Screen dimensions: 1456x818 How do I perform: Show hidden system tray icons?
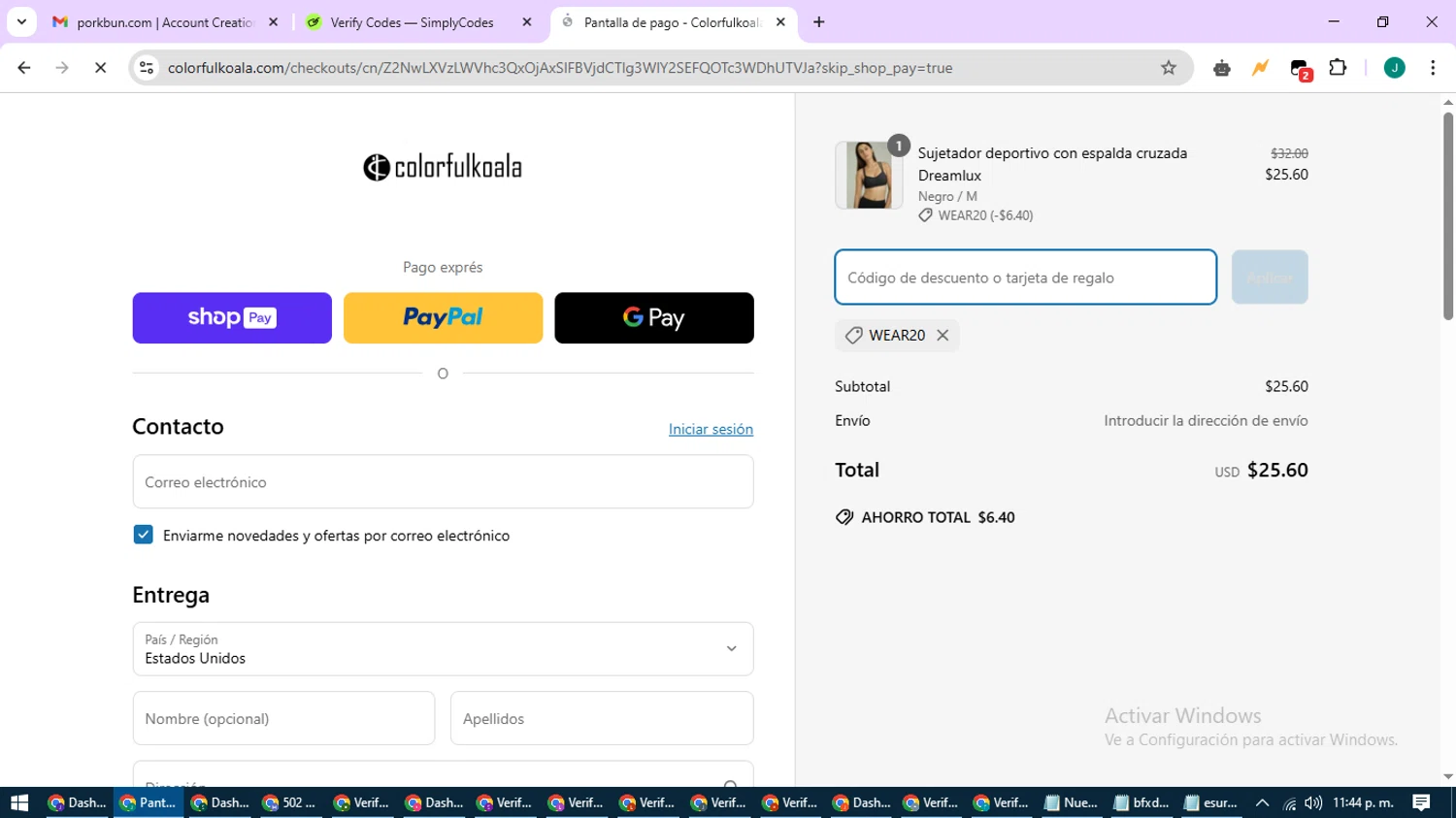pyautogui.click(x=1263, y=802)
